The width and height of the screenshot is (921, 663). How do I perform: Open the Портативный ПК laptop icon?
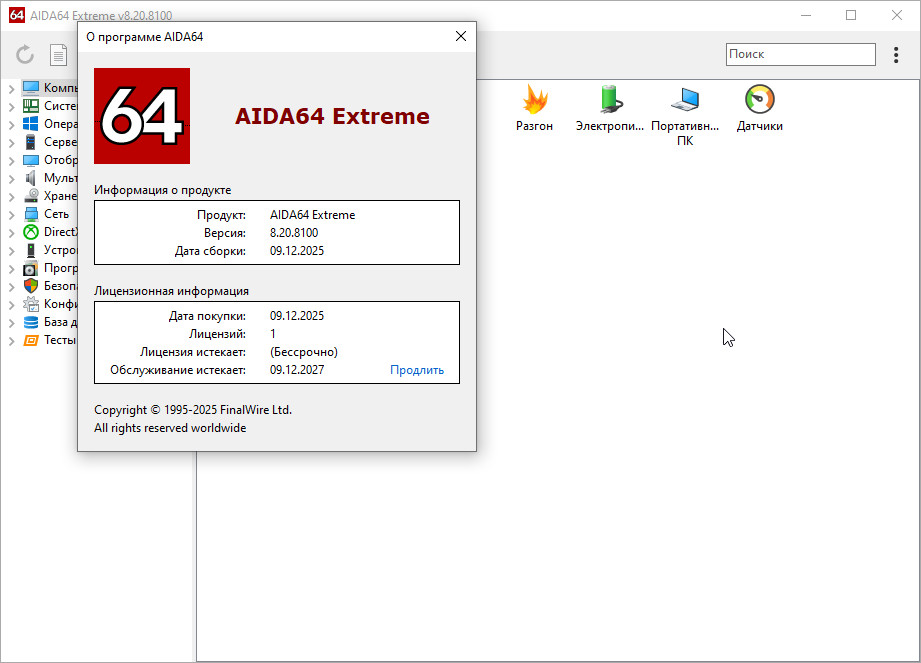685,101
